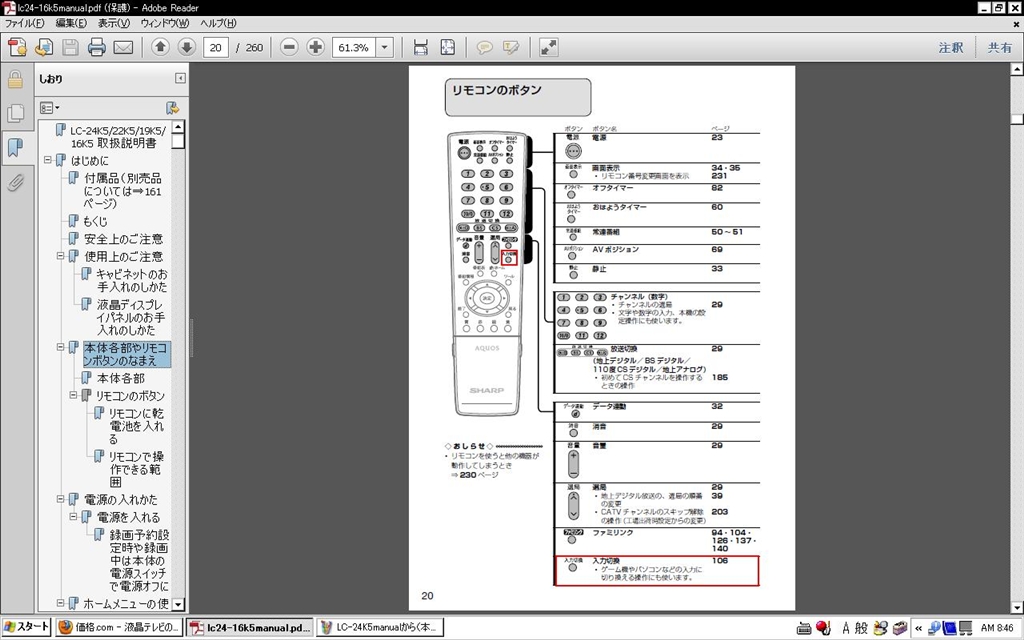The image size is (1024, 640).
Task: Click the create PDF toolbar icon
Action: [18, 48]
